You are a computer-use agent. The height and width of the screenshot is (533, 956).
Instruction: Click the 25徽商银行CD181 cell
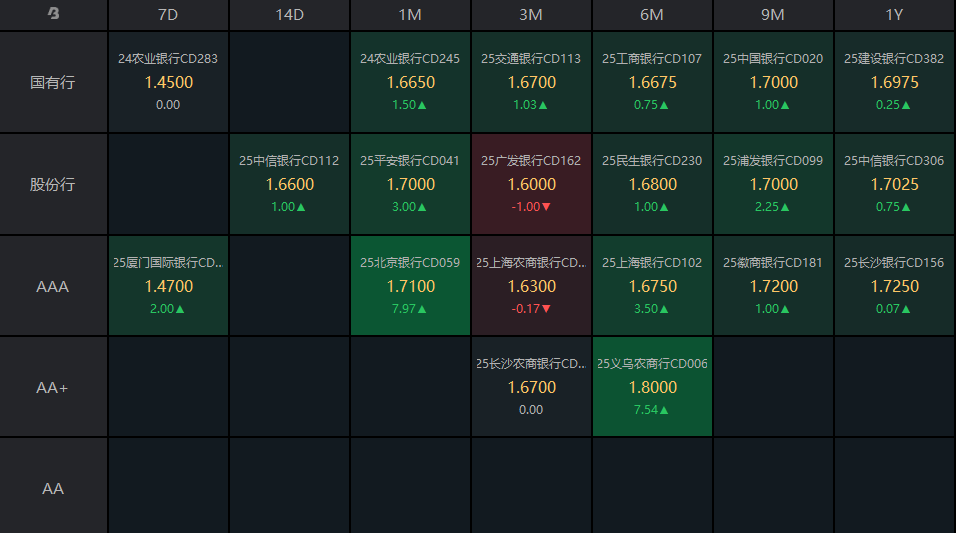(773, 286)
